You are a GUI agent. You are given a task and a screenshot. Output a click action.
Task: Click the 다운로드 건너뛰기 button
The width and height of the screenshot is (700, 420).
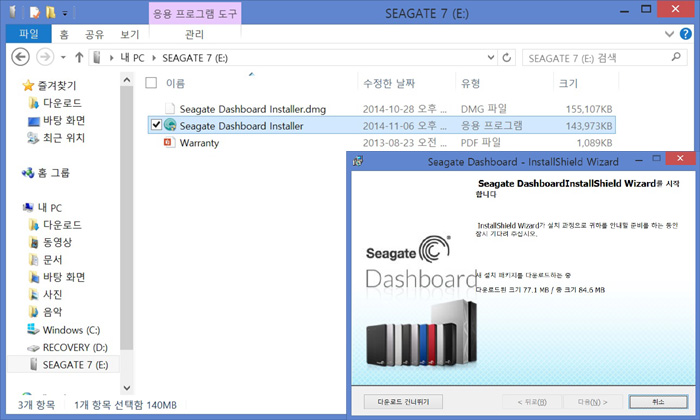click(x=403, y=402)
